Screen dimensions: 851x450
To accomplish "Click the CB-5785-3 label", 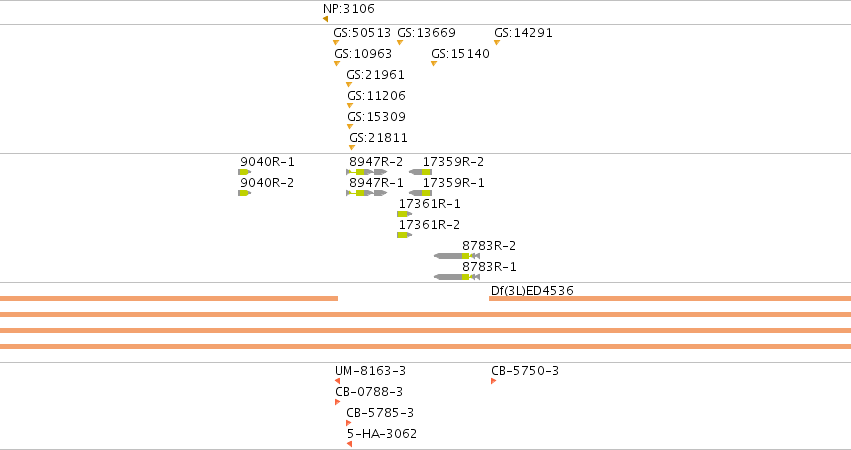I will pos(380,413).
